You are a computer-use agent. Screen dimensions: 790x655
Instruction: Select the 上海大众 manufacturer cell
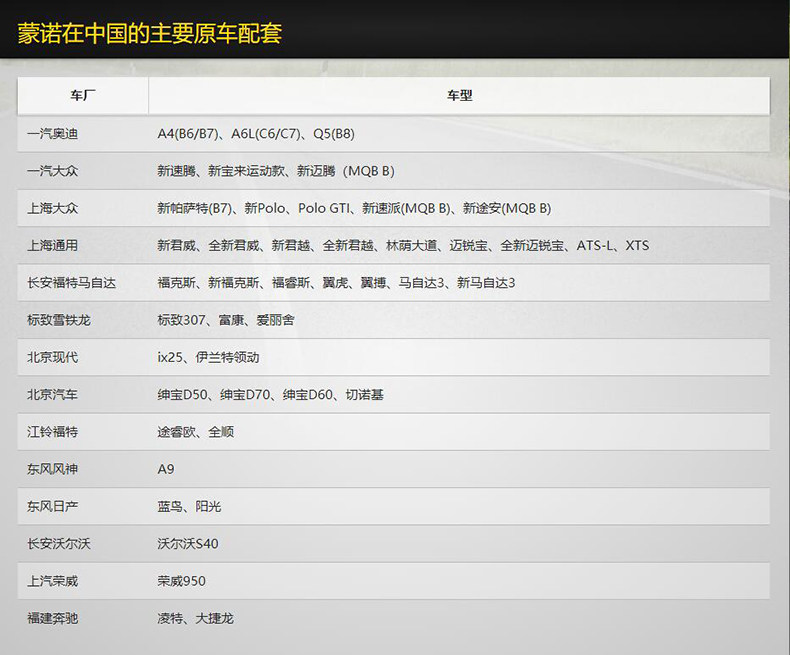83,209
